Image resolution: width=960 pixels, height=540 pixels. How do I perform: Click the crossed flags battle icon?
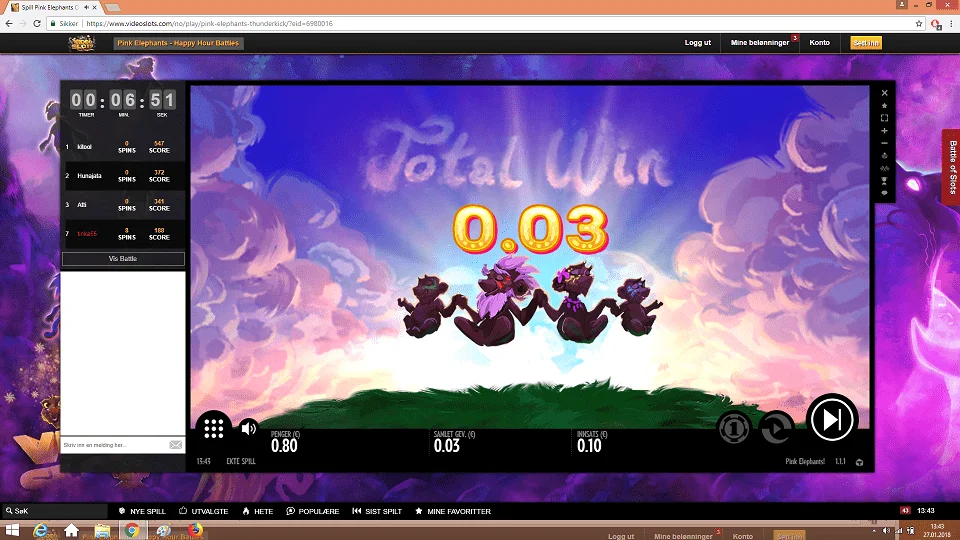[x=884, y=168]
